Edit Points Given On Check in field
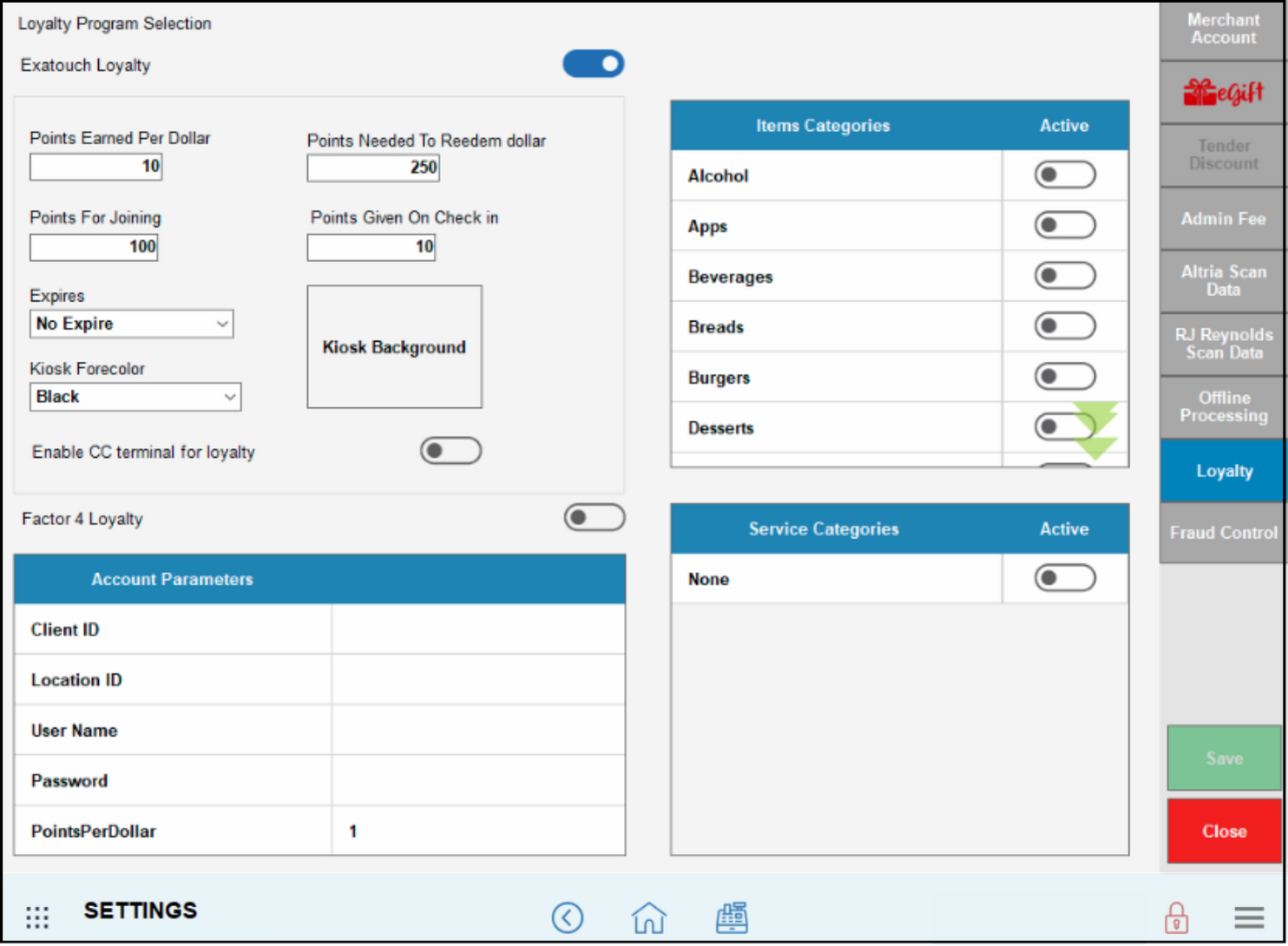Viewport: 1288px width, 946px height. (371, 246)
